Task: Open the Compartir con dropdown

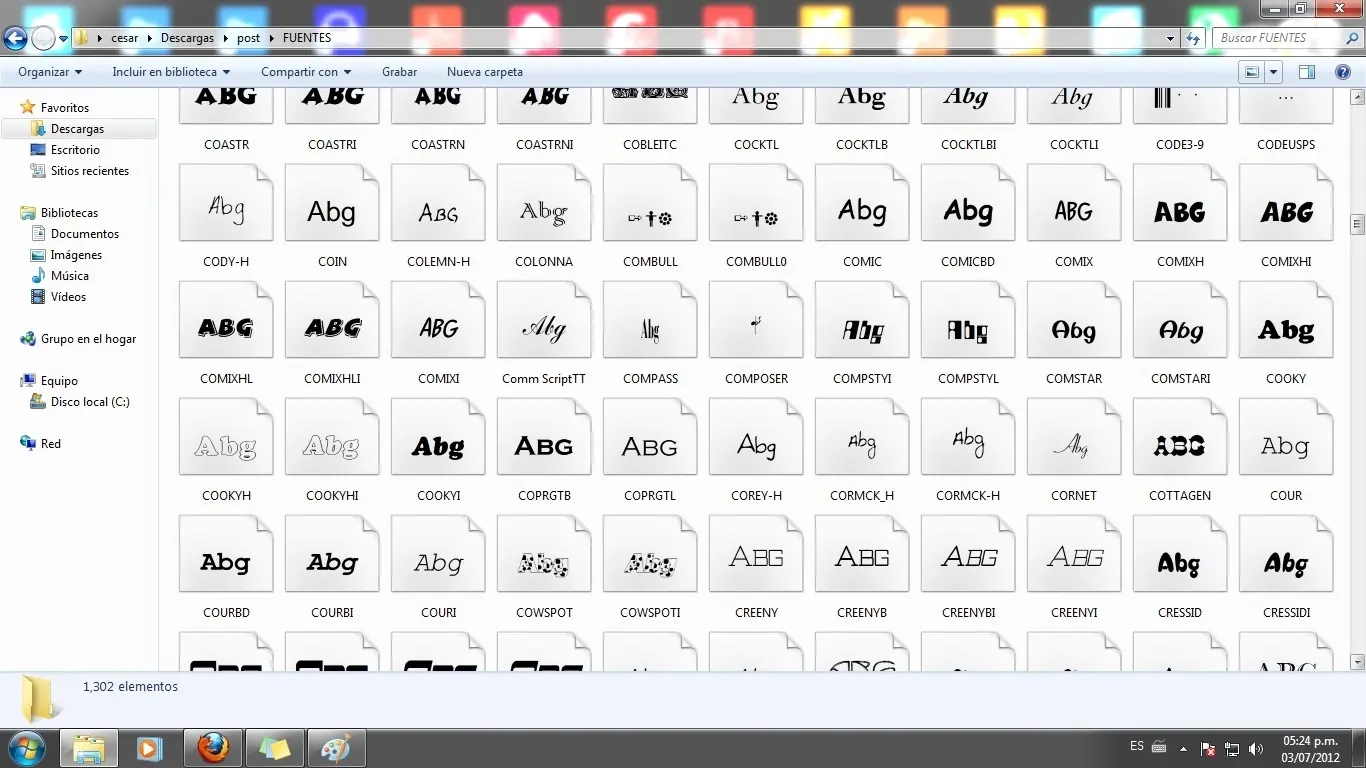Action: point(306,72)
